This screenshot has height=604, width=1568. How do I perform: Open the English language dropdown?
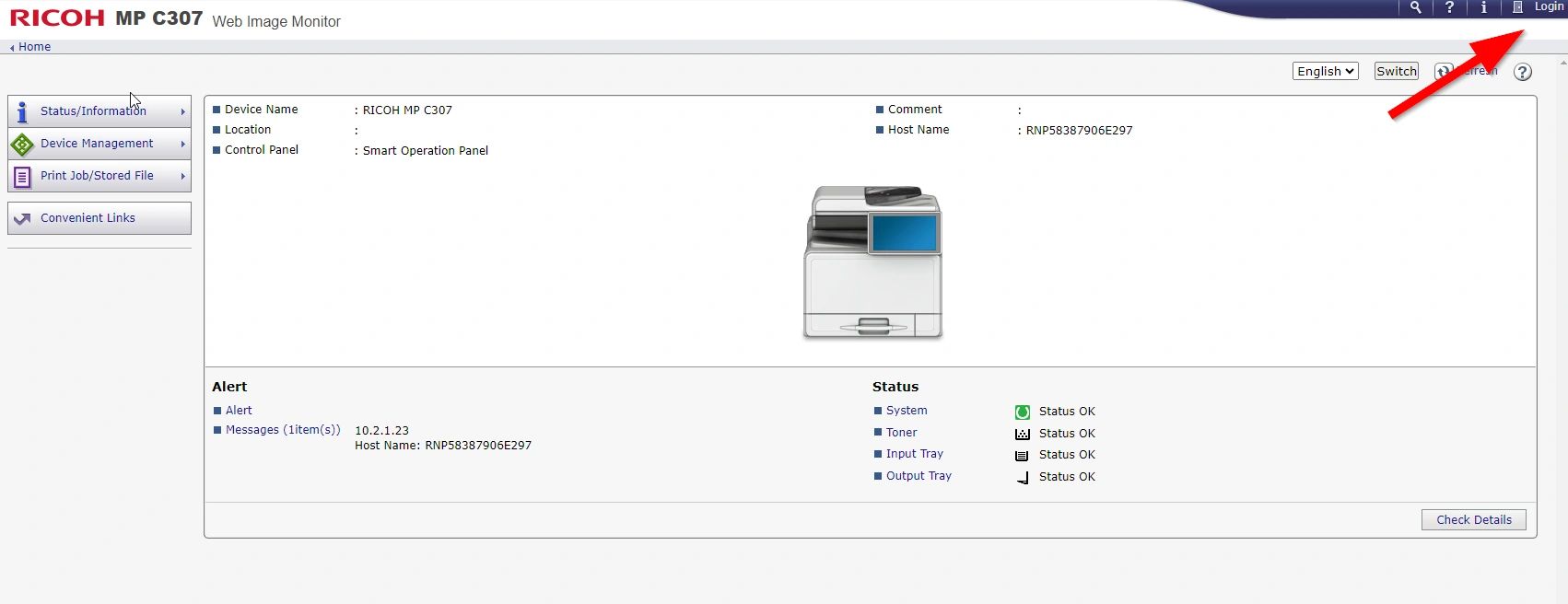1325,71
